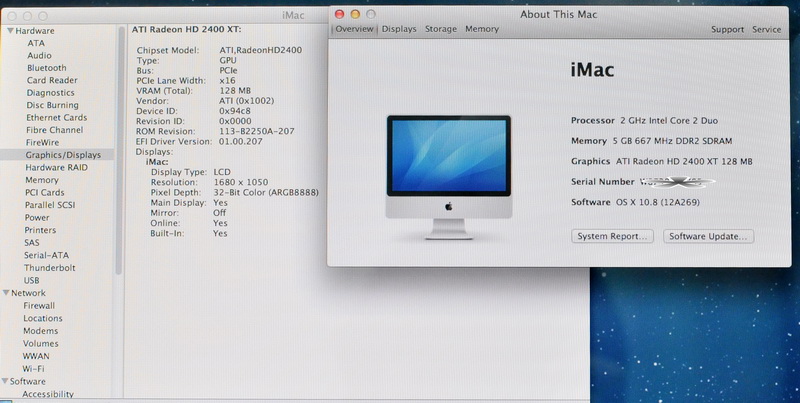Select Locations under Network

coord(43,318)
